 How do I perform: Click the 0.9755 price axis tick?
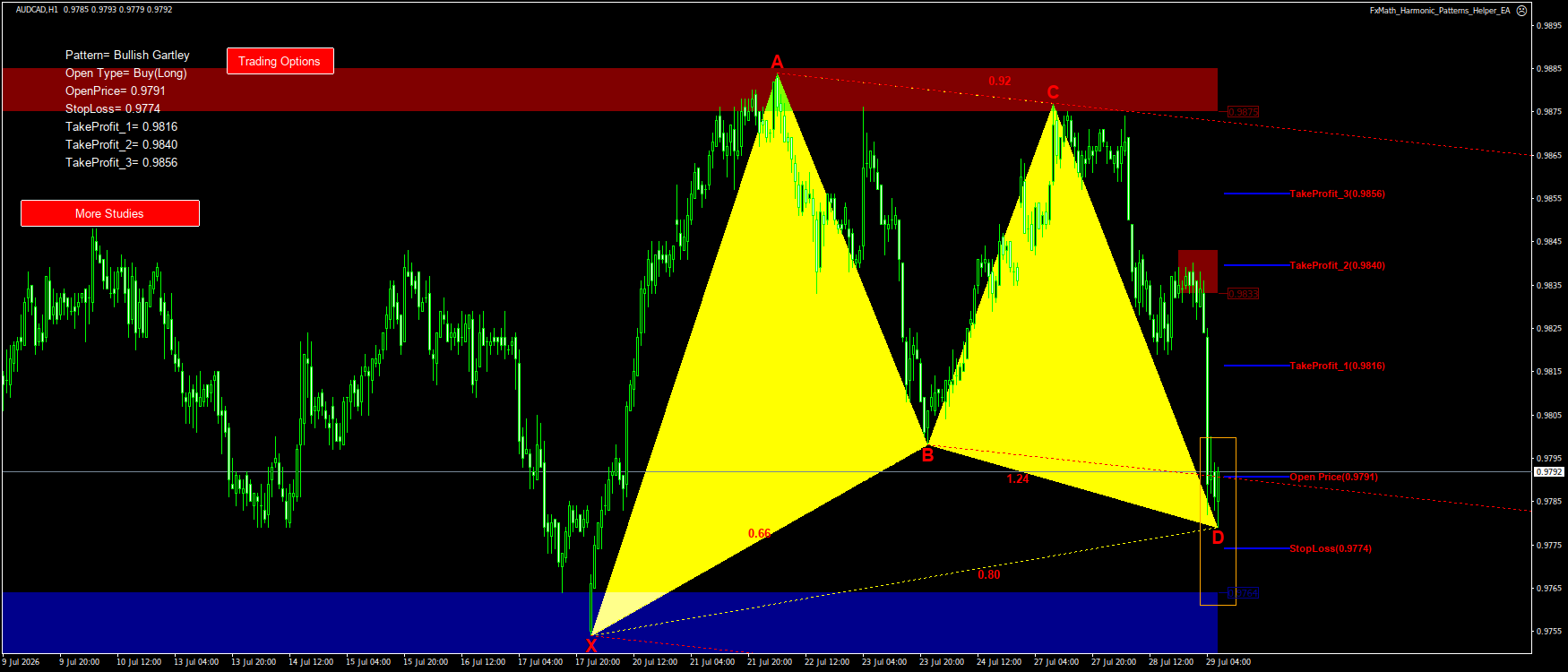point(1550,631)
